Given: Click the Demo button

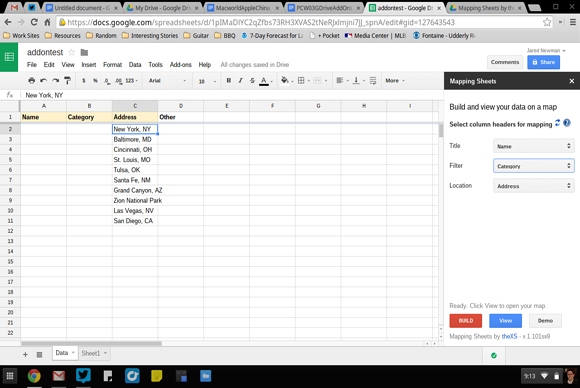Looking at the screenshot, I should 545,321.
